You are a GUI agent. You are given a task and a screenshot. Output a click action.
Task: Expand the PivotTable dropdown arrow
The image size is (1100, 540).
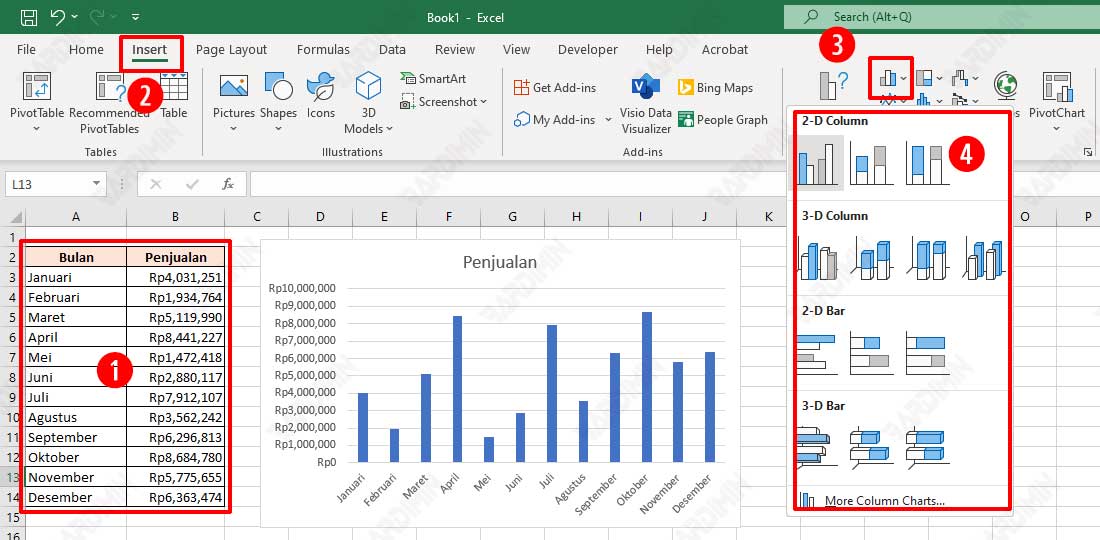37,128
